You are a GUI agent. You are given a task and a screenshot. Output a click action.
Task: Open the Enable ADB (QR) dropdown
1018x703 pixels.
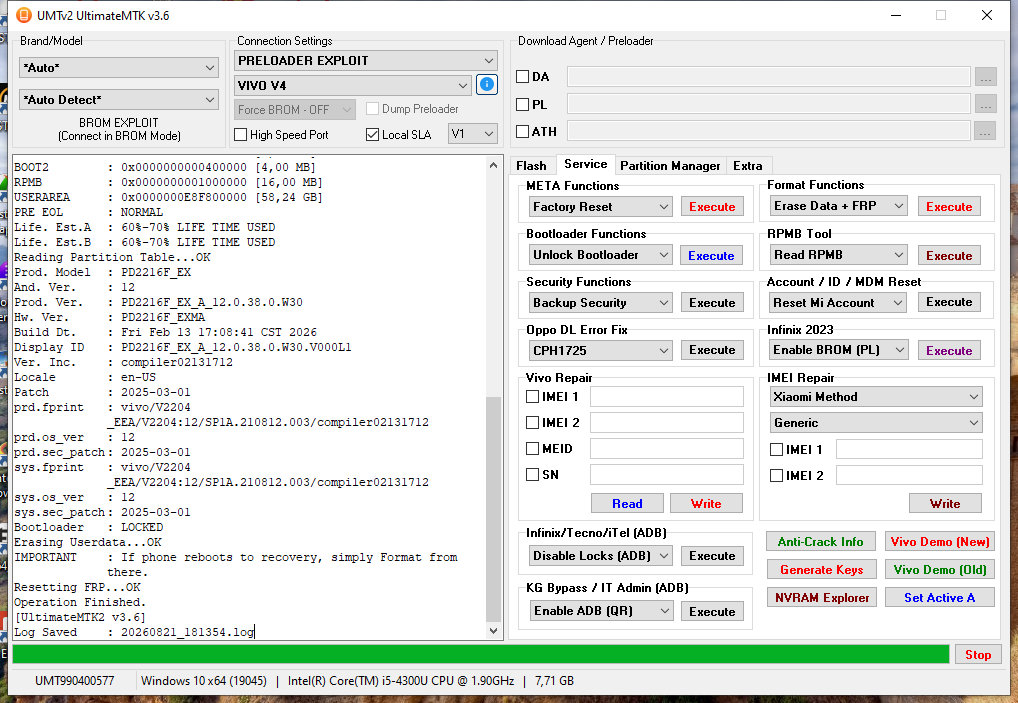click(601, 611)
